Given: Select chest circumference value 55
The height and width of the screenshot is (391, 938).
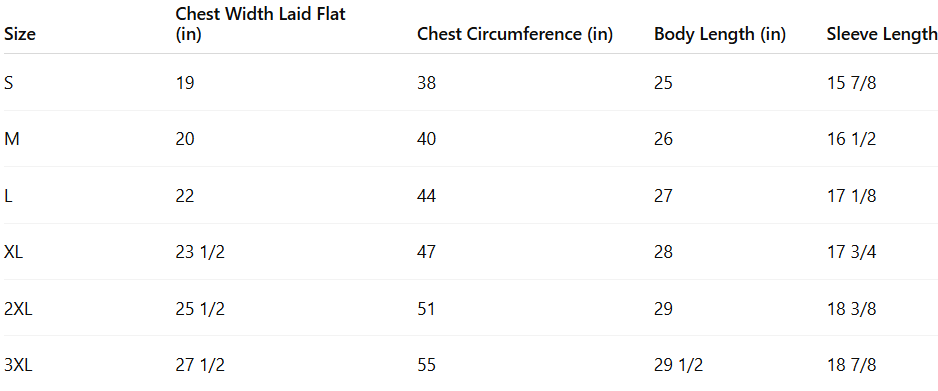Looking at the screenshot, I should (x=427, y=365).
